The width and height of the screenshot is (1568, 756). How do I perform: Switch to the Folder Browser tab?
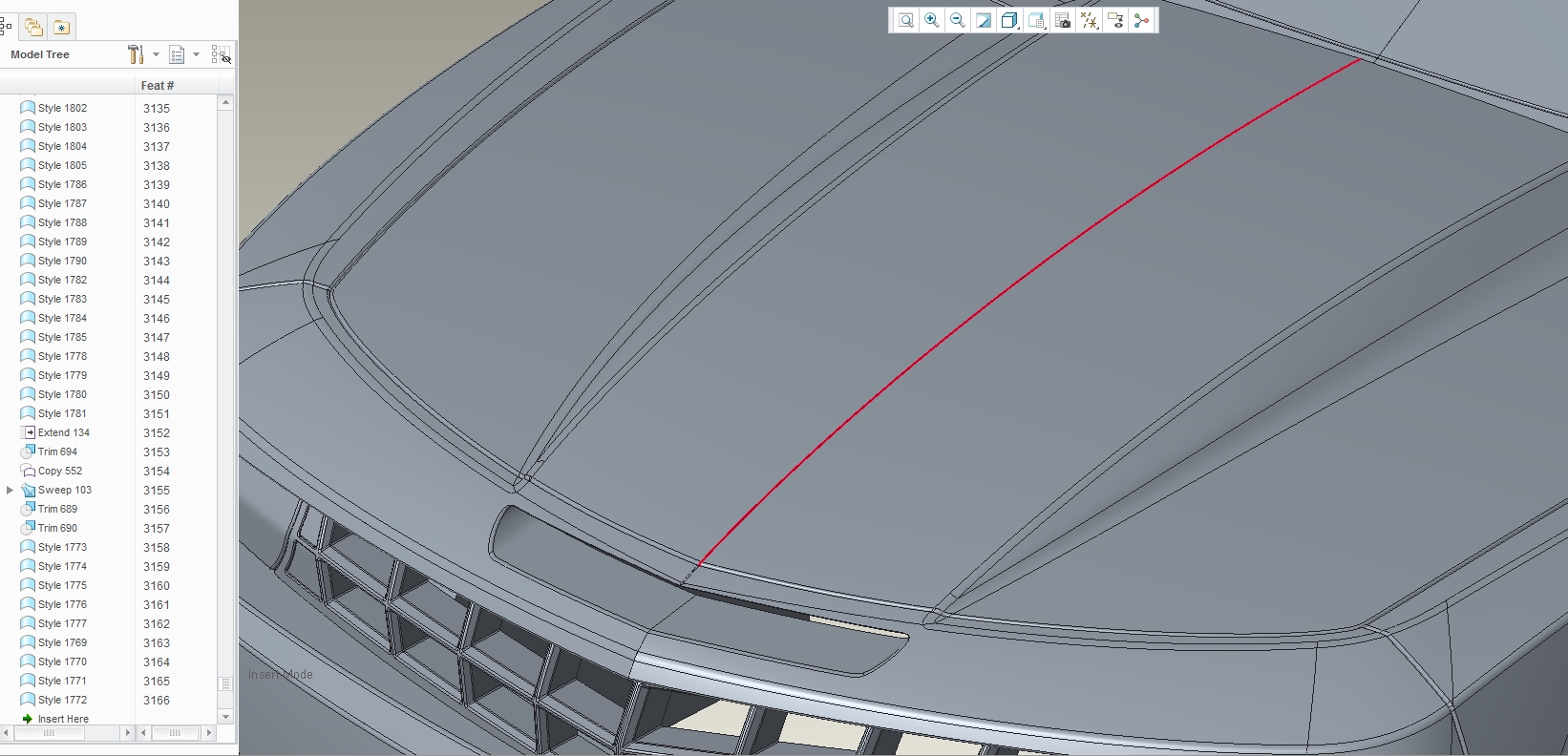tap(33, 27)
